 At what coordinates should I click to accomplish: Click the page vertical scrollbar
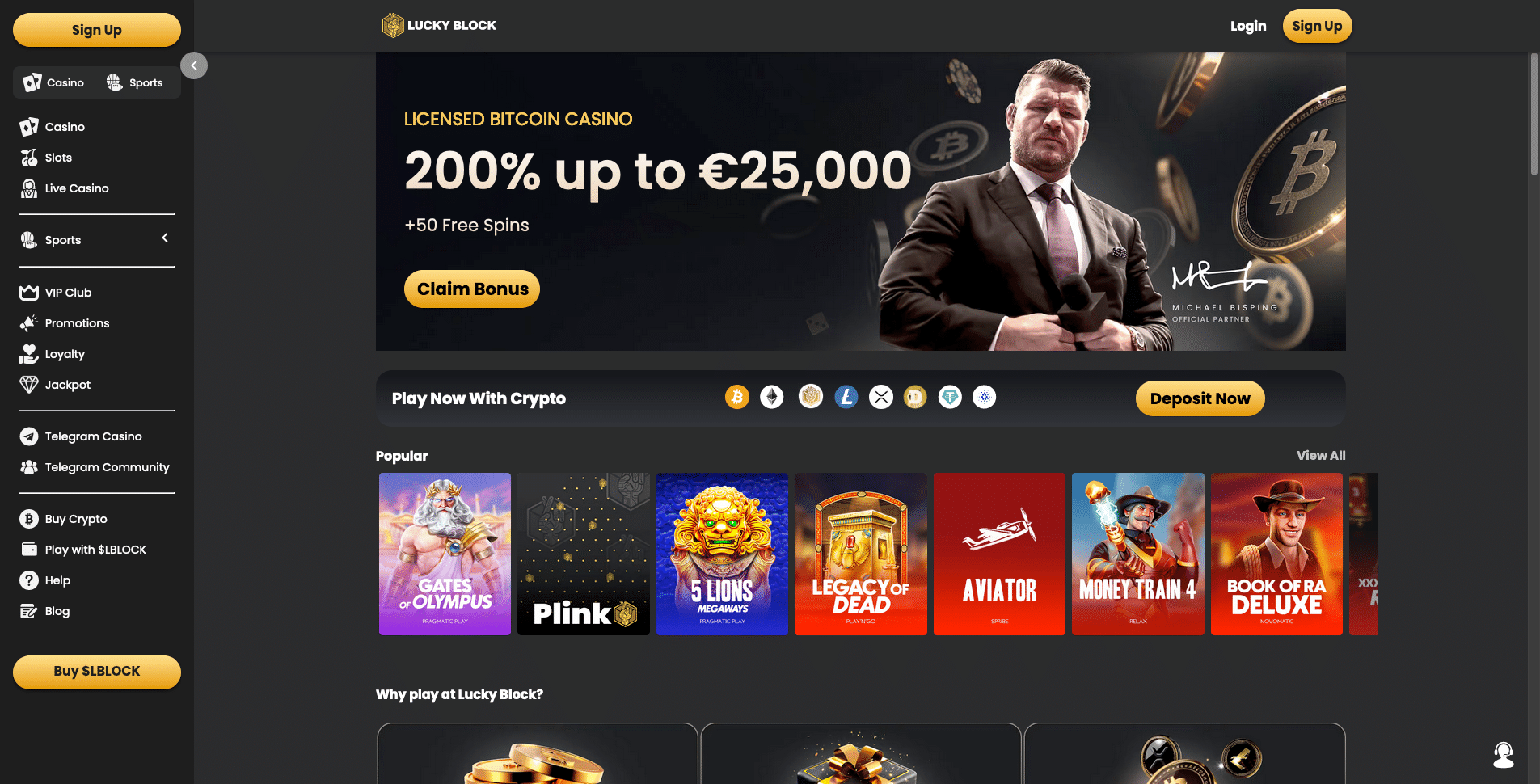click(1534, 113)
